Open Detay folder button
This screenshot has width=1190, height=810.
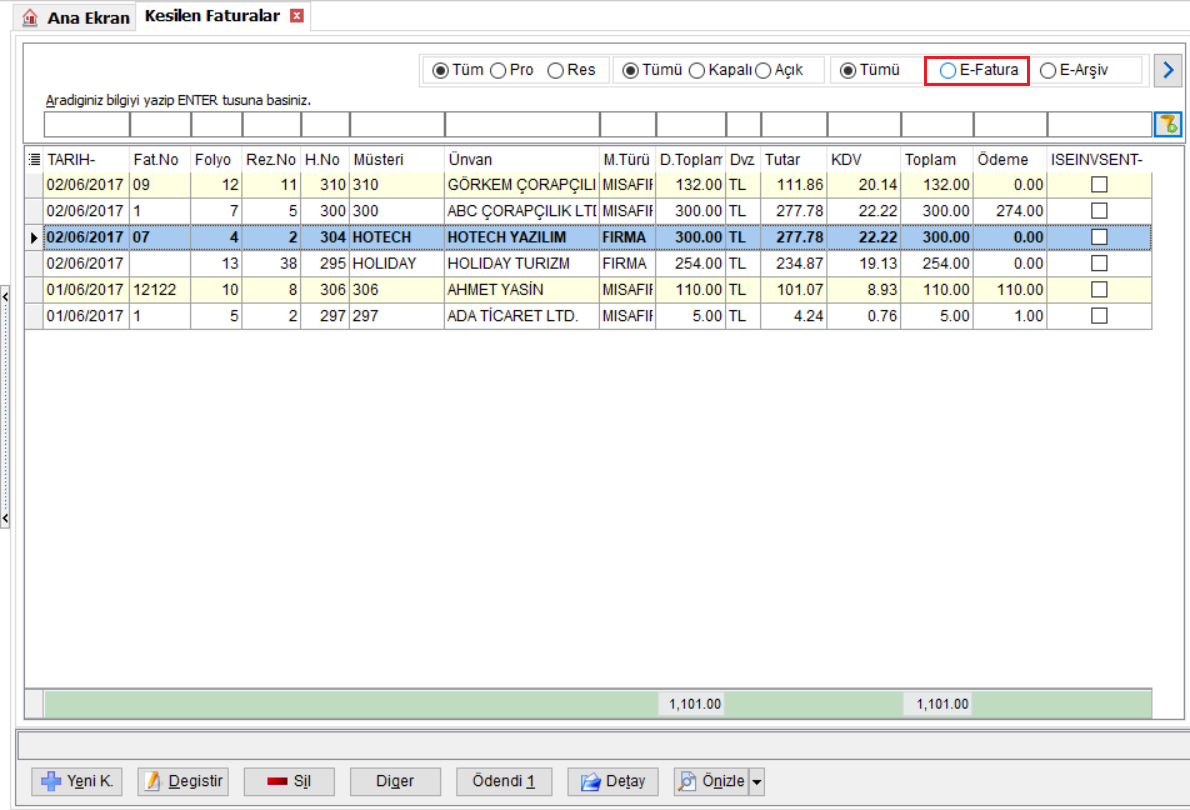(612, 781)
